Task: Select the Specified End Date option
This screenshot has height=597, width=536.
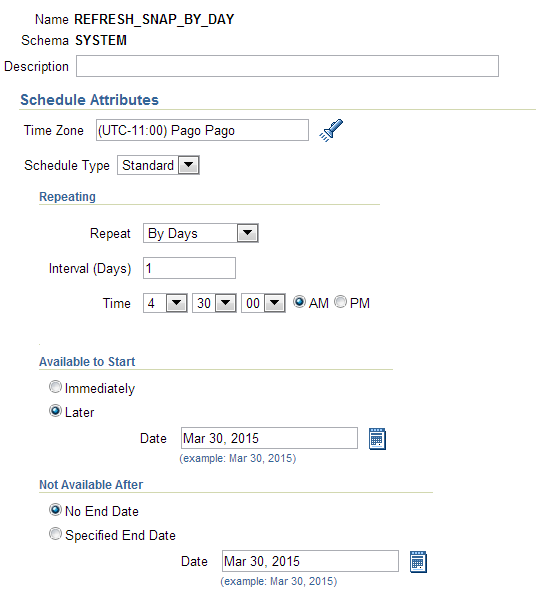Action: [x=55, y=534]
